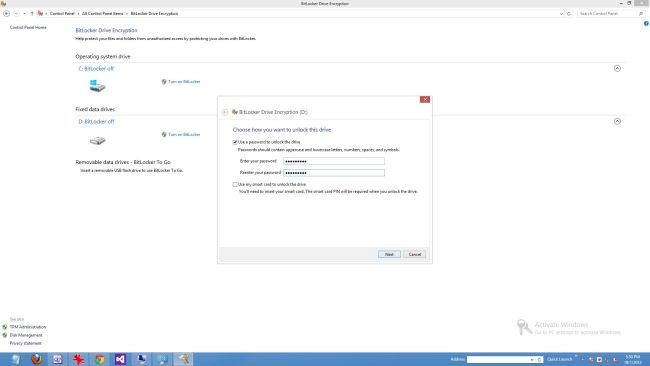Click Next in the BitLocker dialog

pos(389,255)
